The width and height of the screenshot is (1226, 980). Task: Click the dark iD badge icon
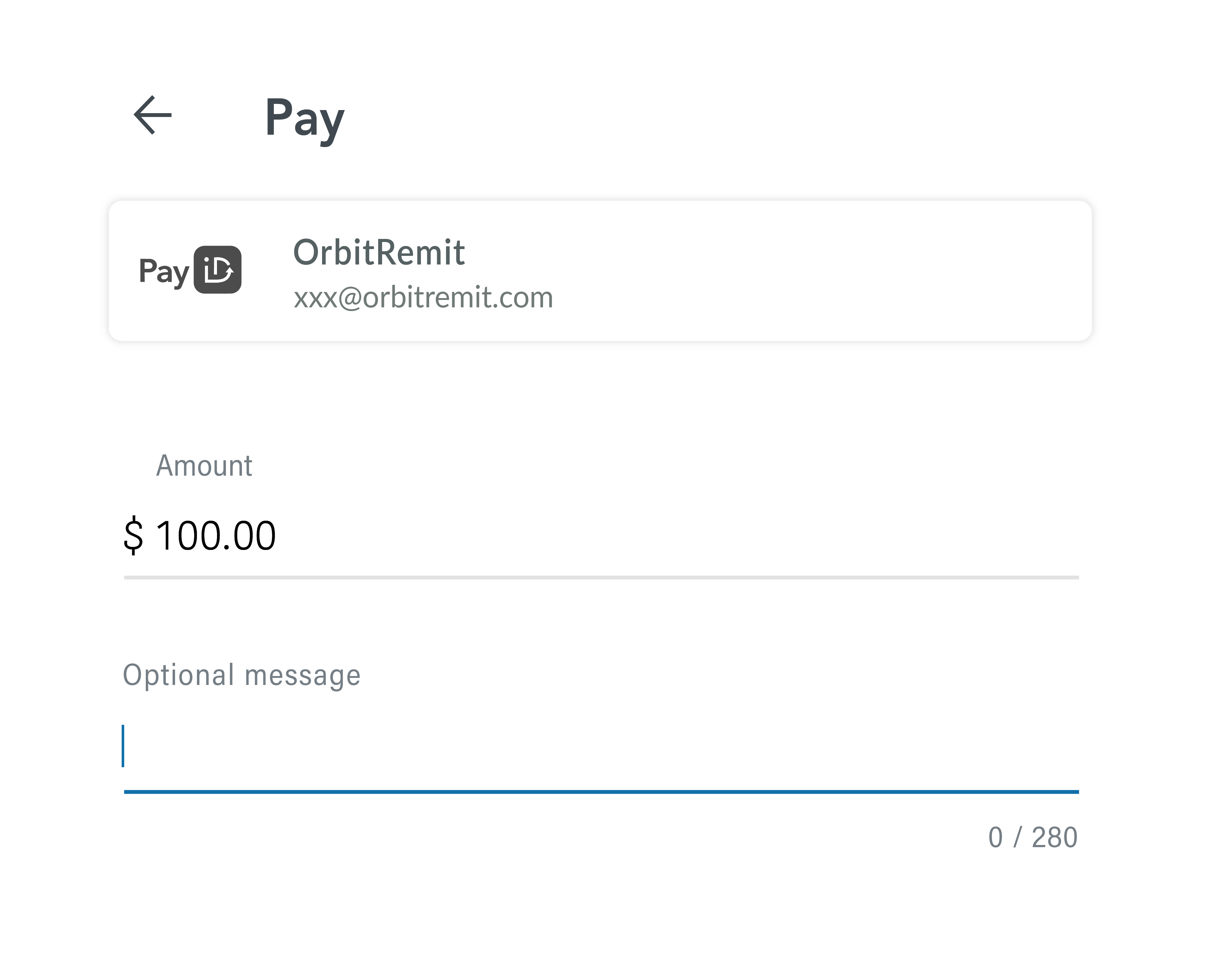(218, 270)
